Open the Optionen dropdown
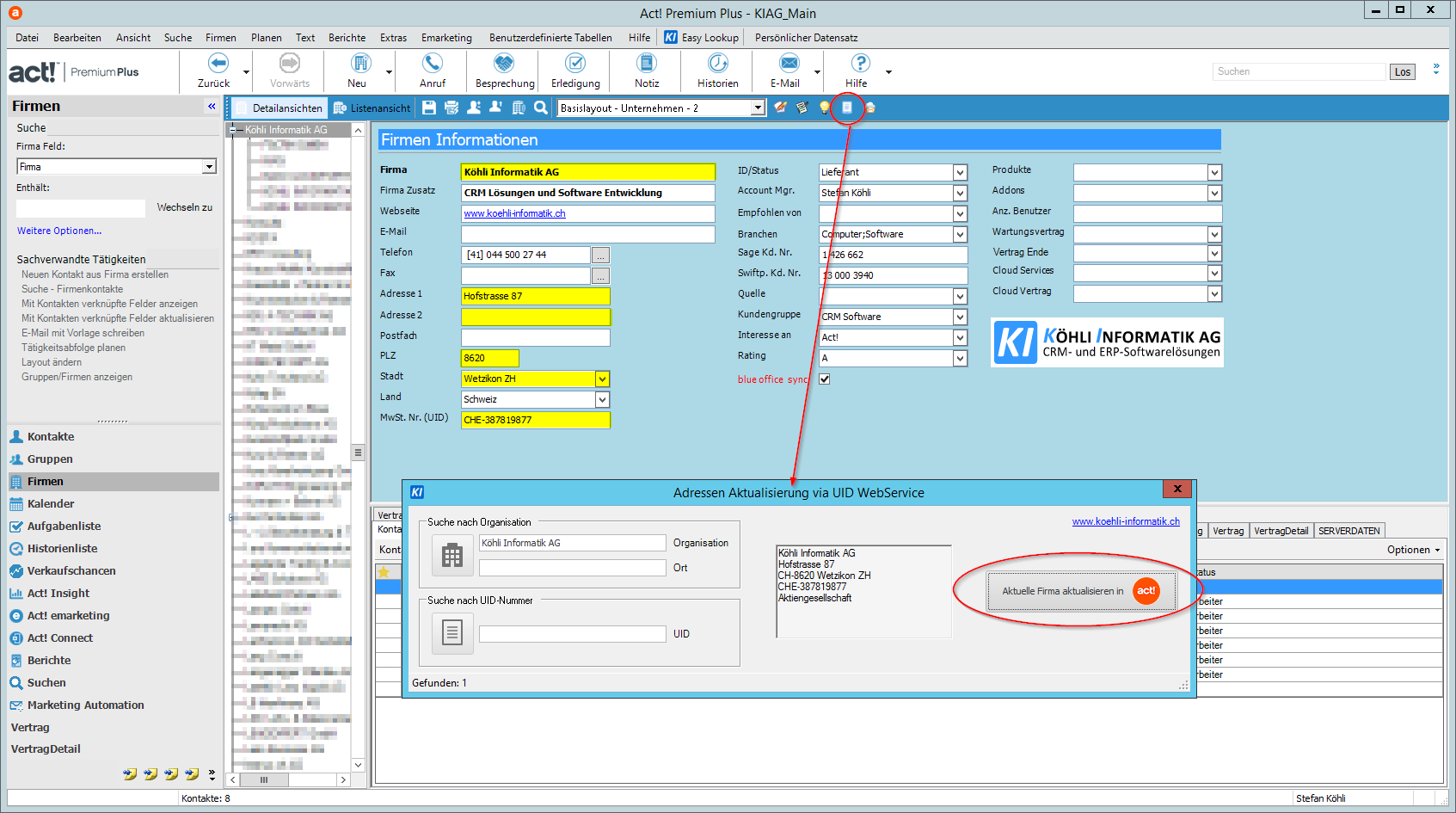 pos(1413,550)
